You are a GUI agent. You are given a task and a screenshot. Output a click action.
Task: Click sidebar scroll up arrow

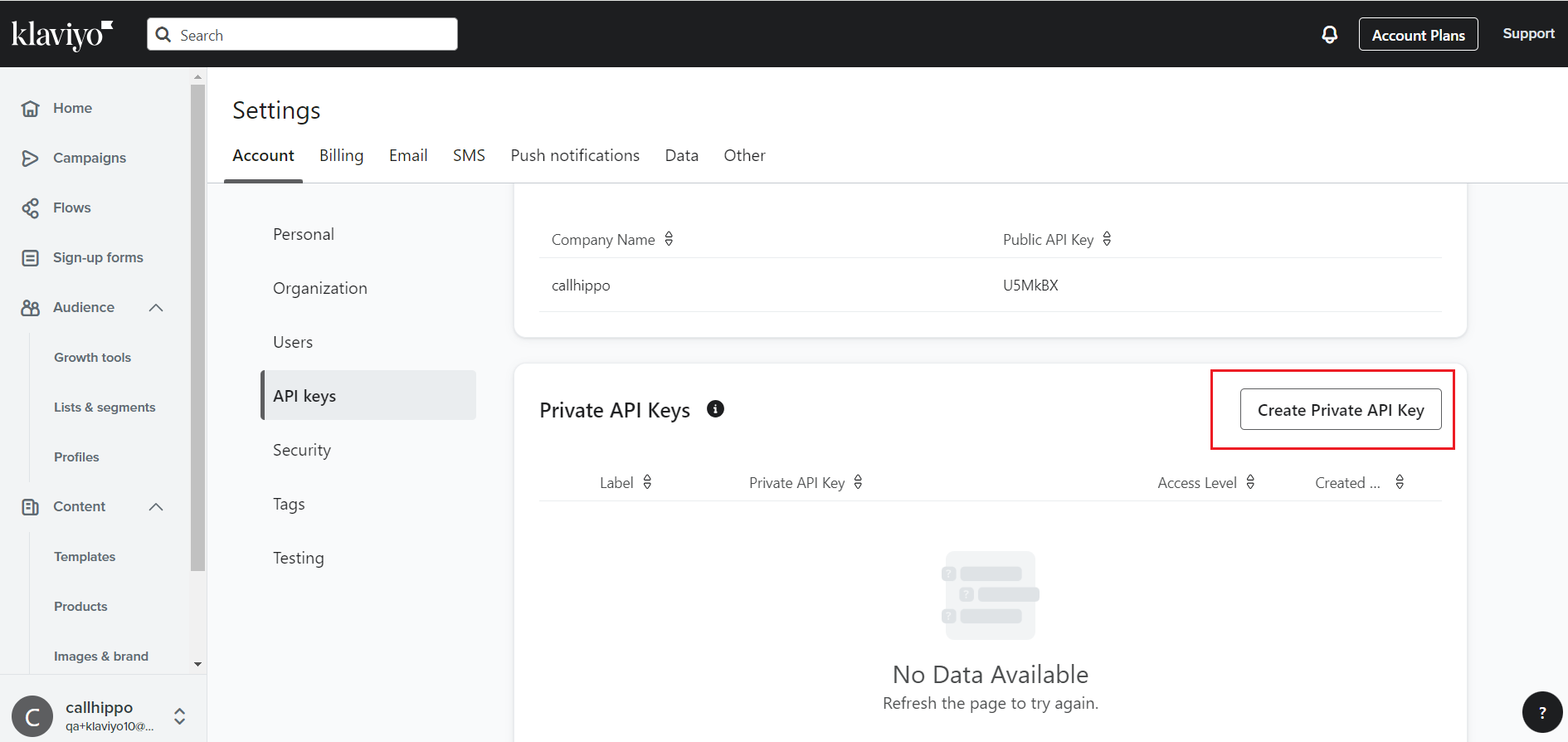[197, 76]
